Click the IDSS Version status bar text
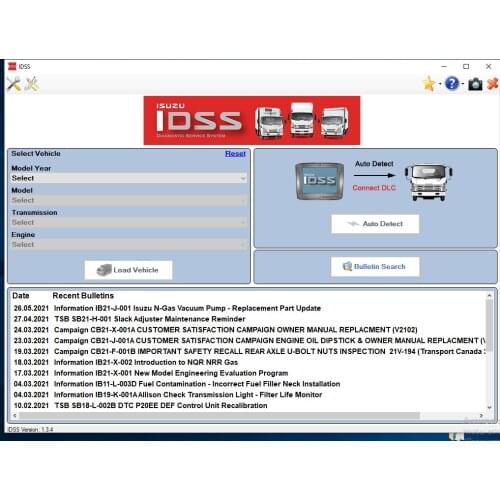 pyautogui.click(x=31, y=429)
